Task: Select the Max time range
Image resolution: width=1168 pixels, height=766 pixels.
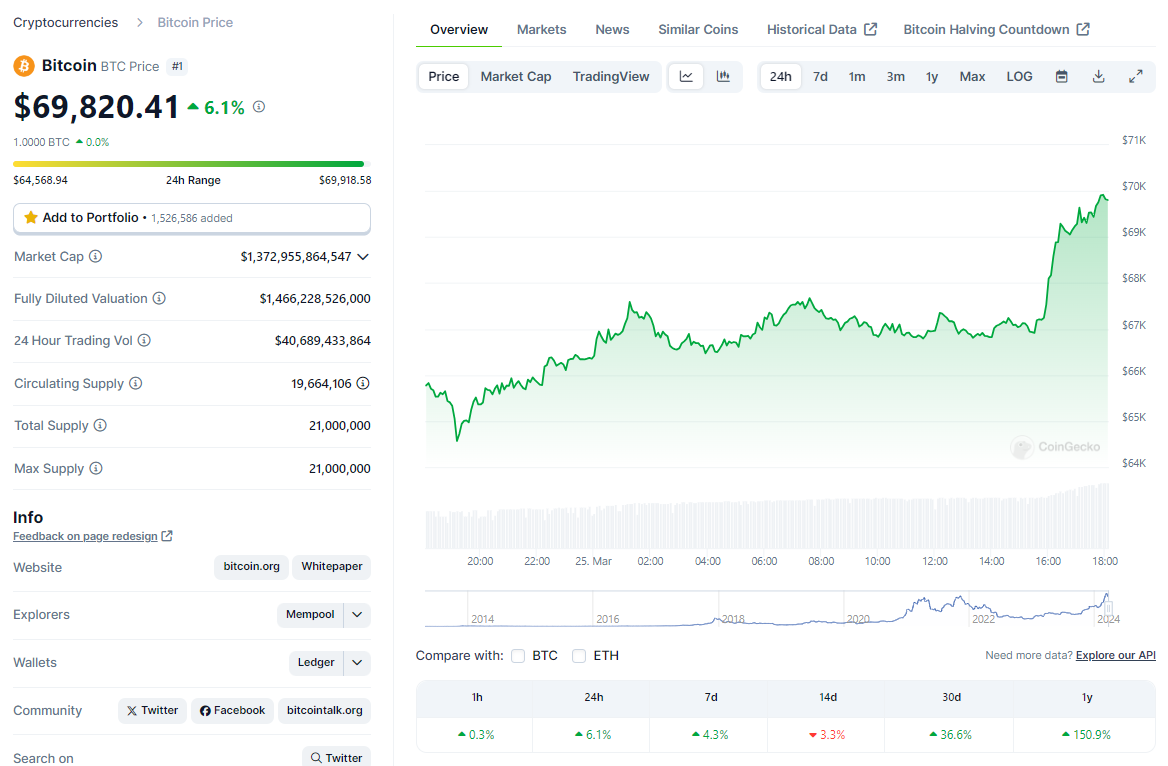Action: point(972,77)
